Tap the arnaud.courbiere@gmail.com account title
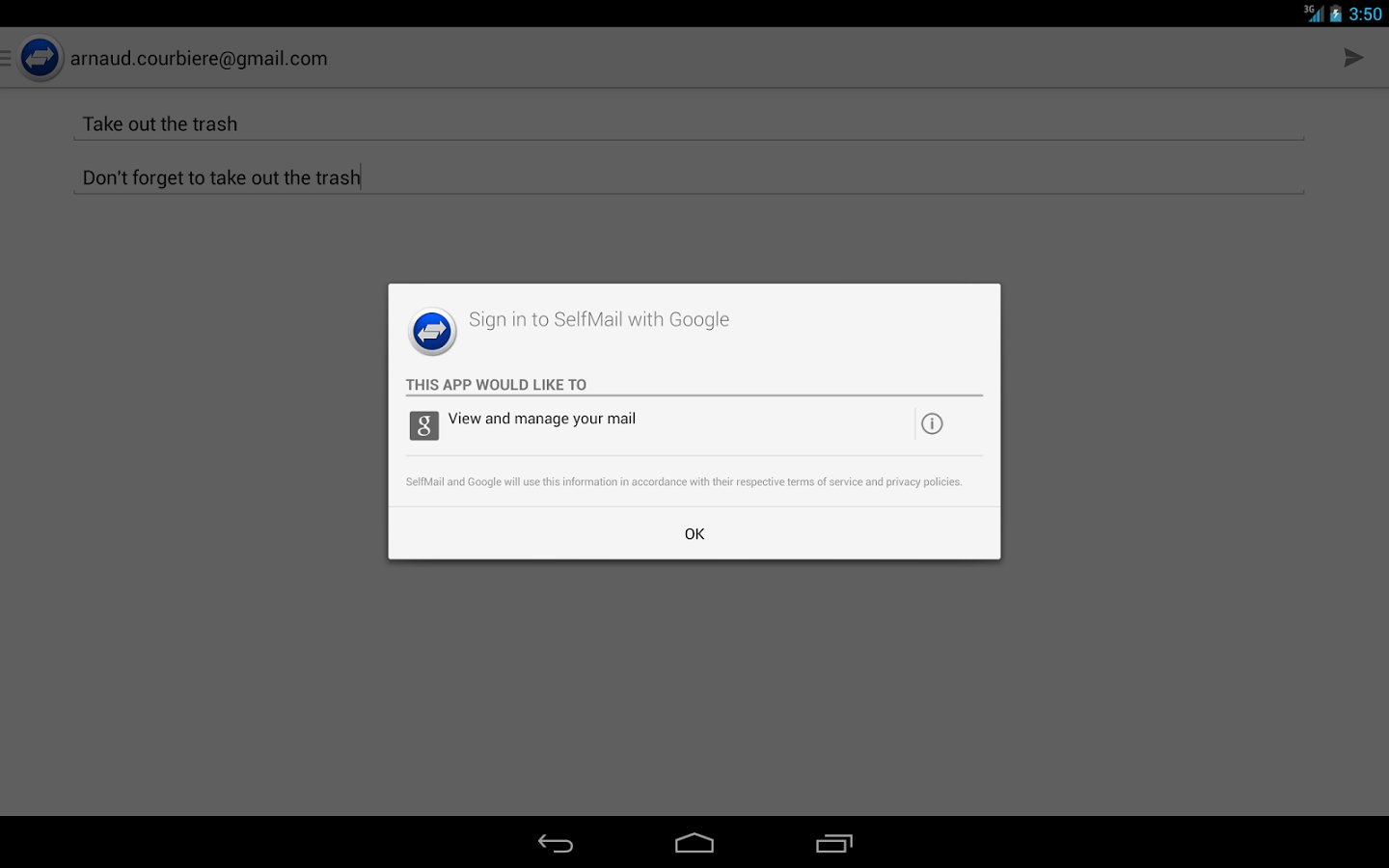Viewport: 1389px width, 868px height. [x=199, y=59]
